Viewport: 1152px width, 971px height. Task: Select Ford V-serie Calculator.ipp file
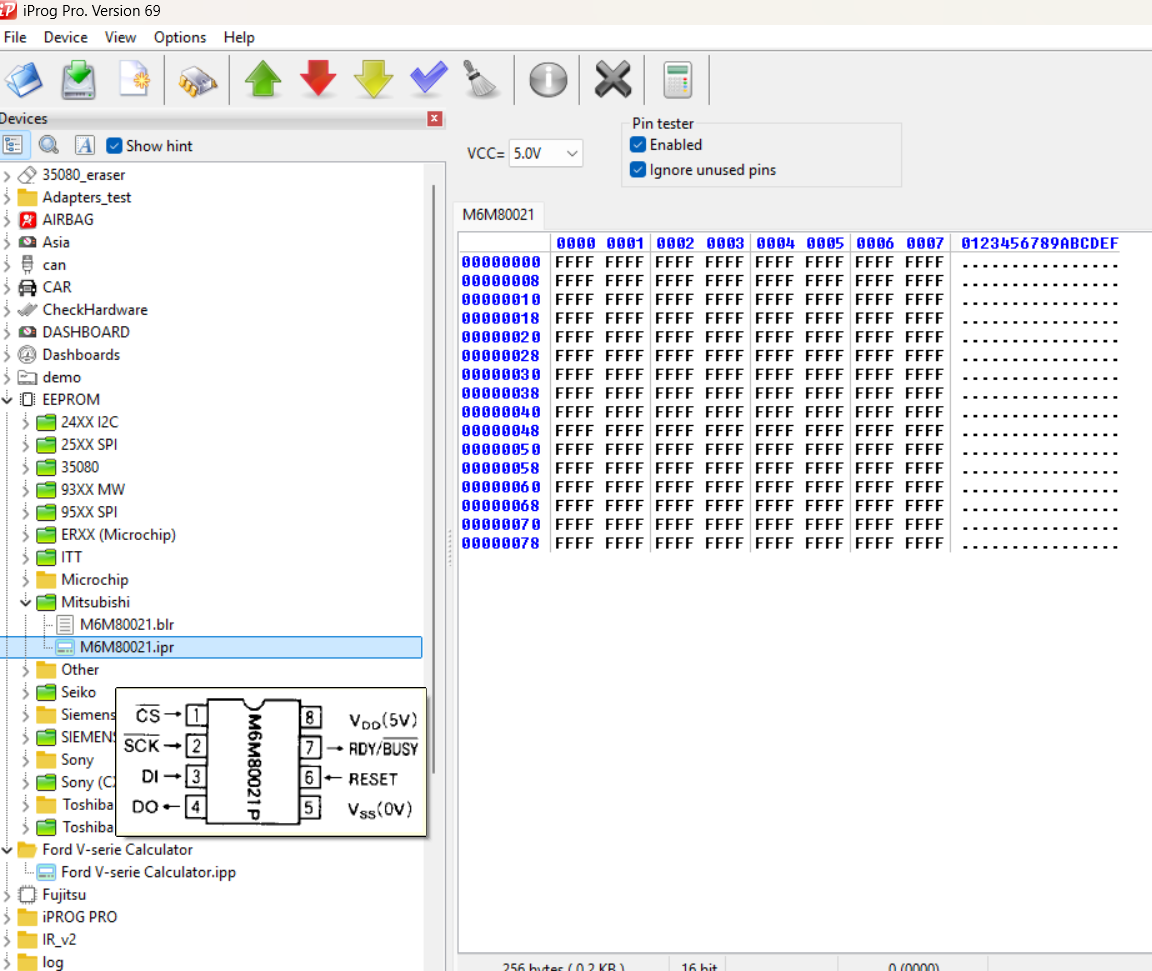pos(148,872)
